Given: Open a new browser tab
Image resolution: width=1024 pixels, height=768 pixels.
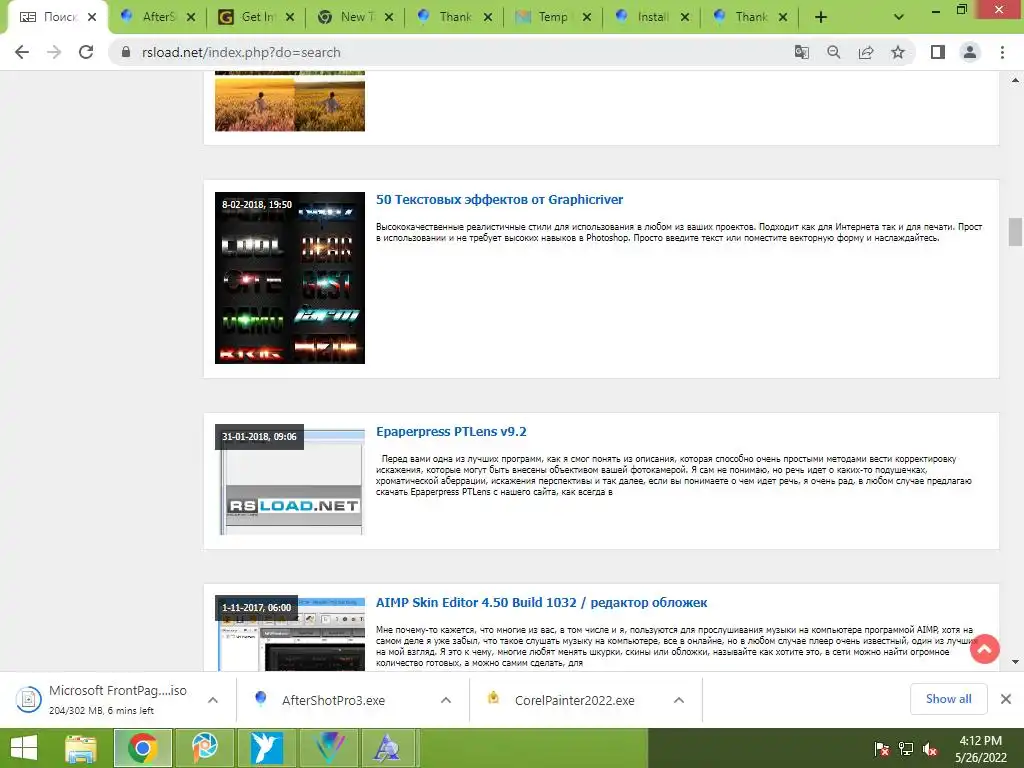Looking at the screenshot, I should pos(821,18).
